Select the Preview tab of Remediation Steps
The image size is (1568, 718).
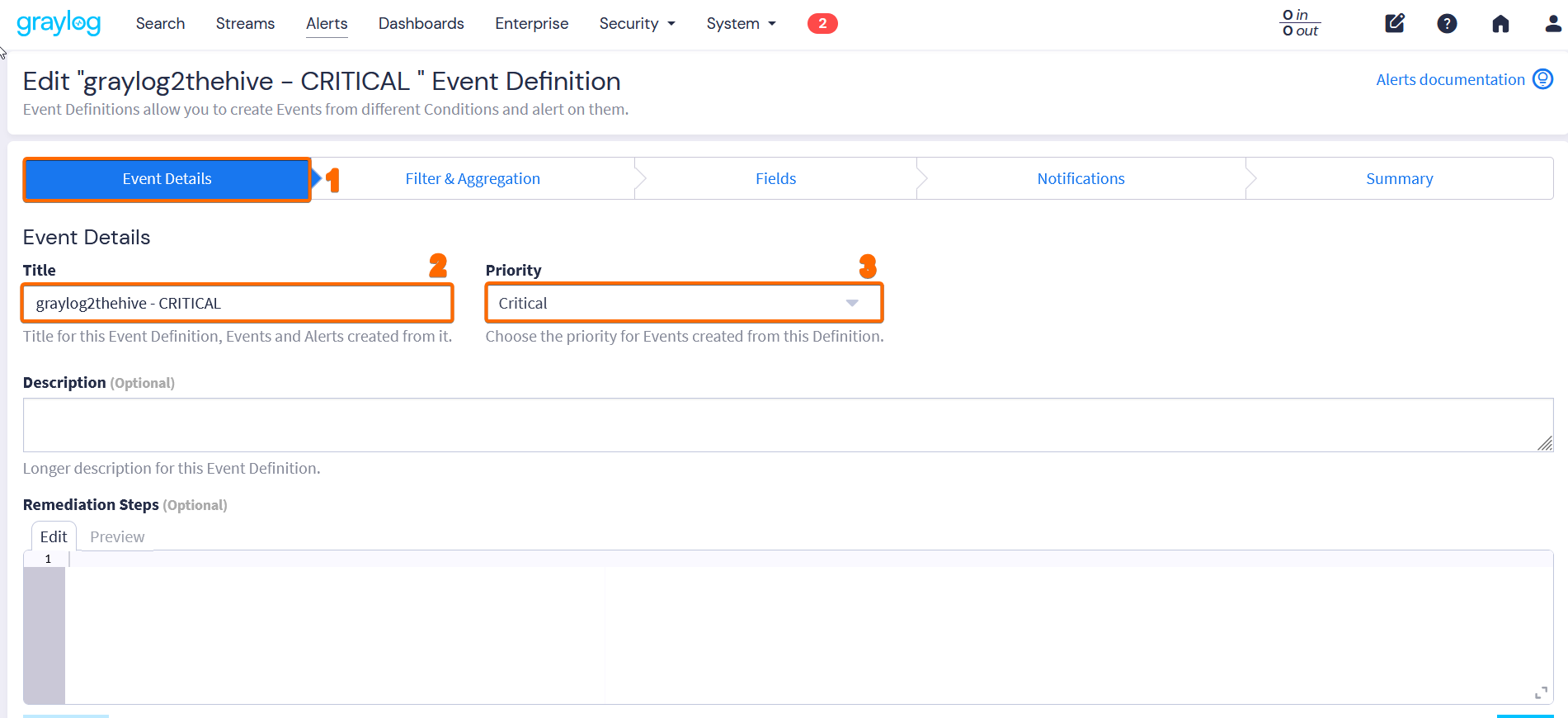[117, 536]
